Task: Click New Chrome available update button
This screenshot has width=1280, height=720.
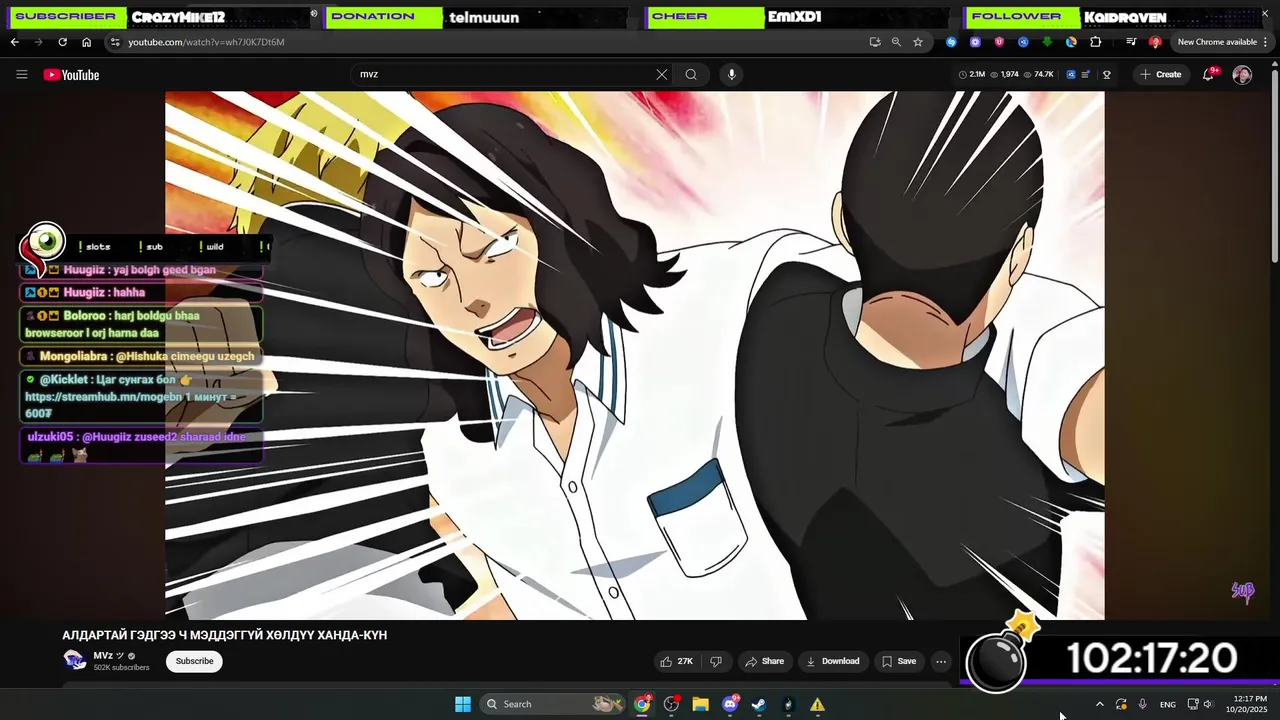Action: coord(1216,42)
